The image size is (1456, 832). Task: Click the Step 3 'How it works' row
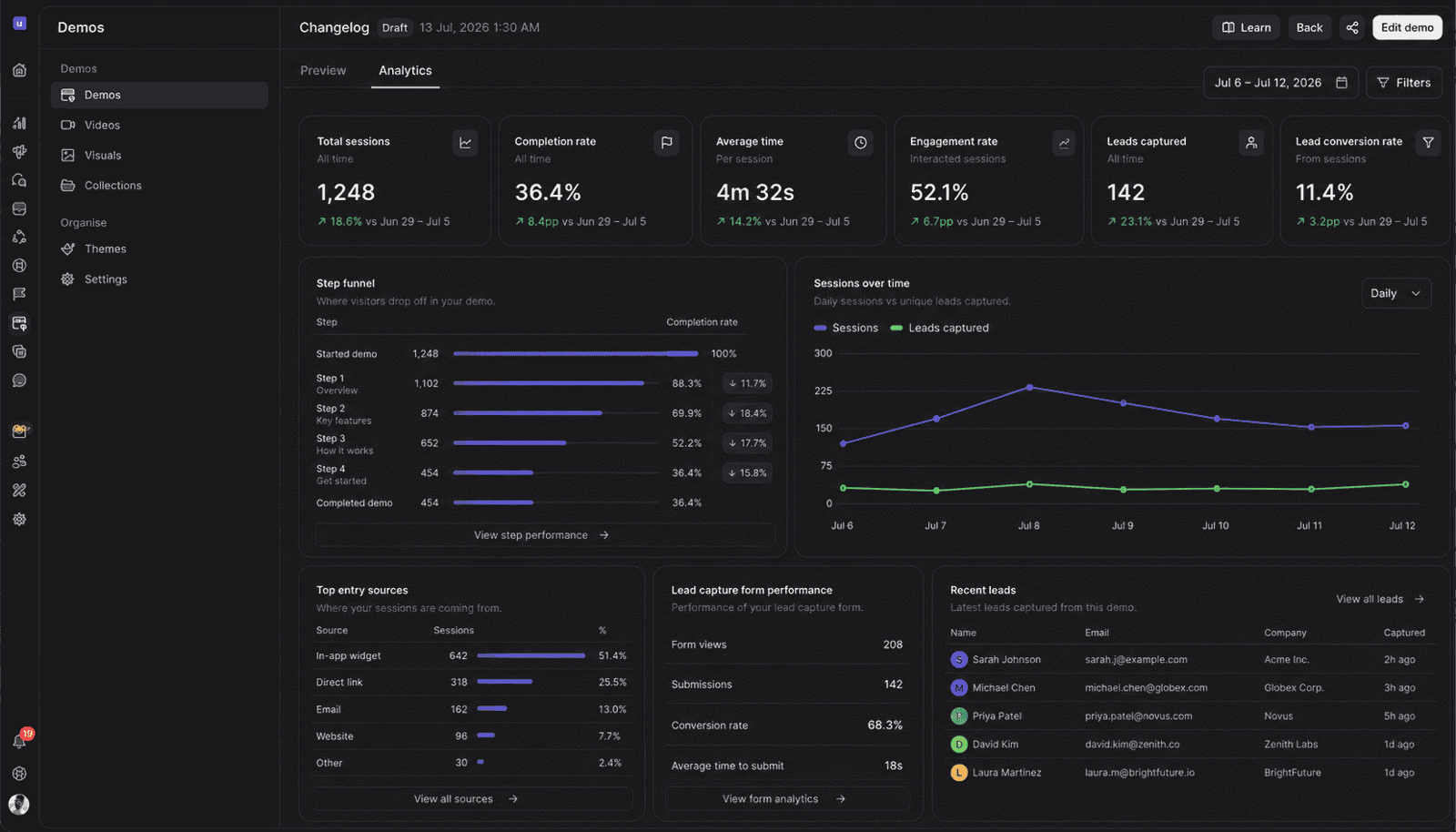544,443
